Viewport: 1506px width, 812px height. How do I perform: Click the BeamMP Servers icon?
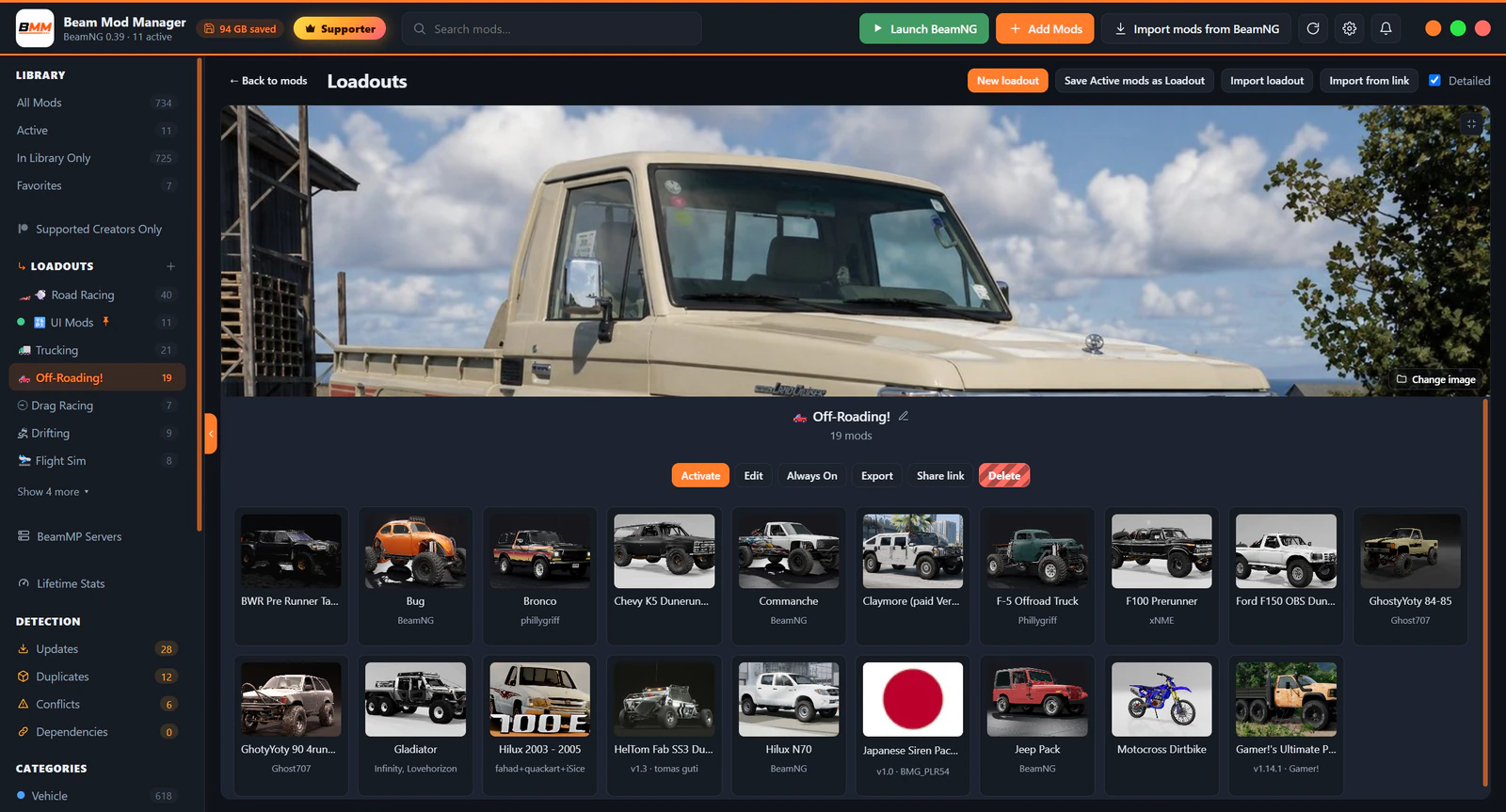pos(24,536)
